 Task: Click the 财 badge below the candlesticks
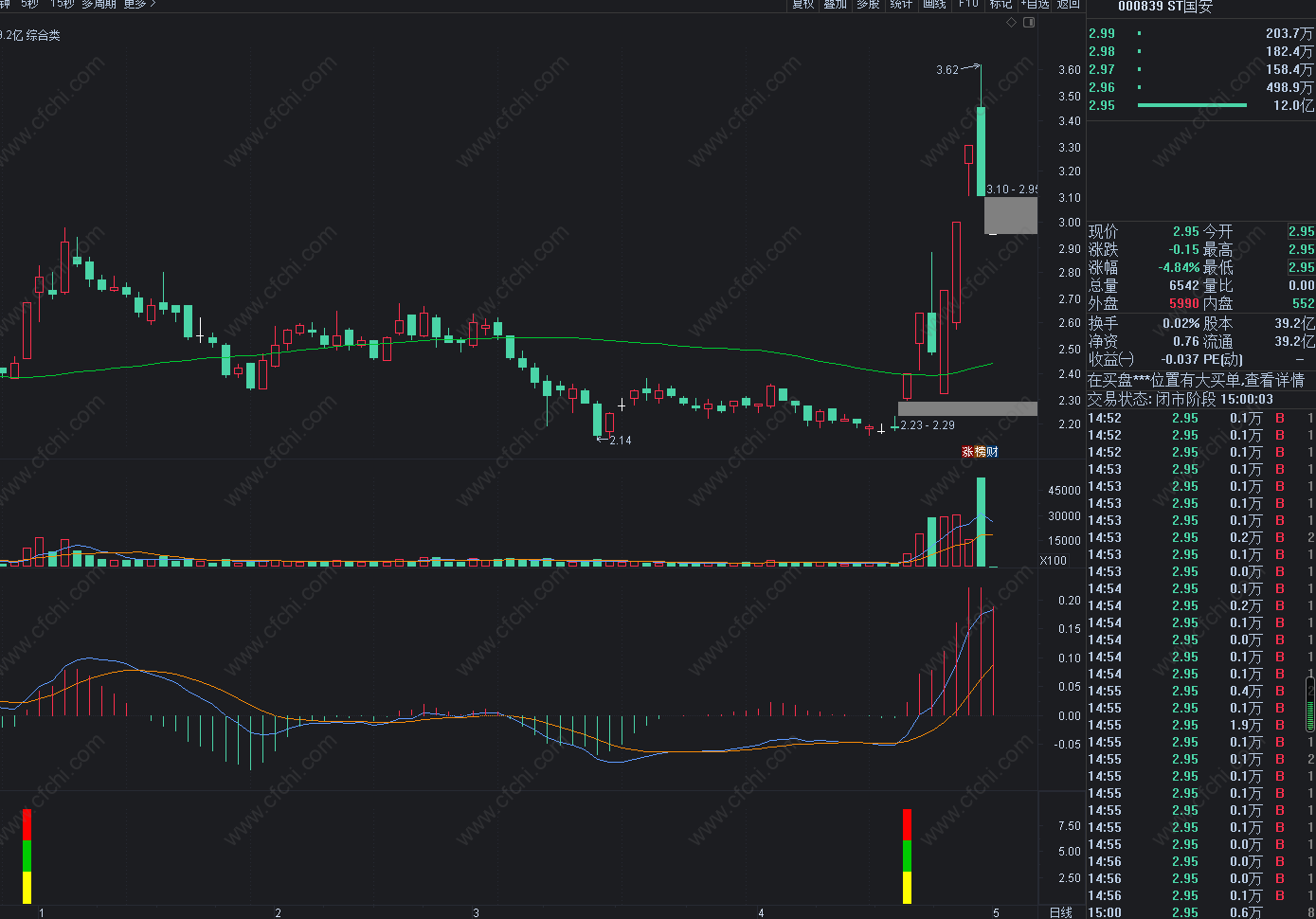[x=992, y=452]
